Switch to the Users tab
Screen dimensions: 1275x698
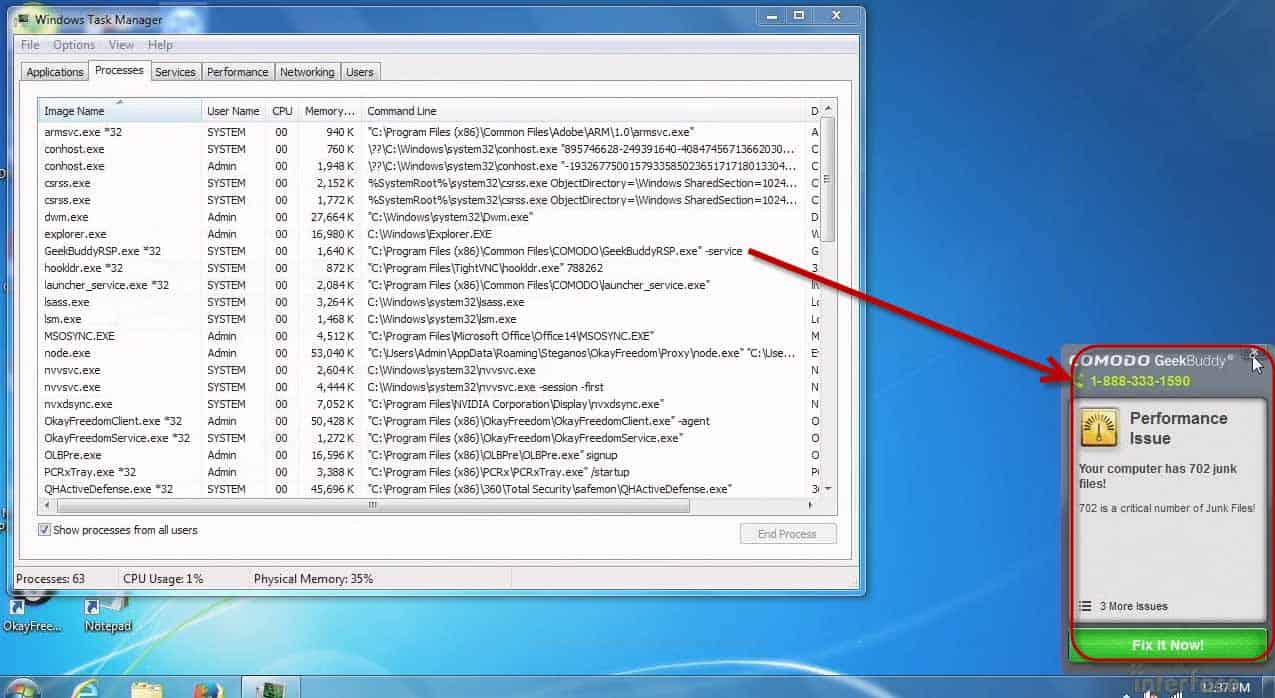tap(360, 72)
